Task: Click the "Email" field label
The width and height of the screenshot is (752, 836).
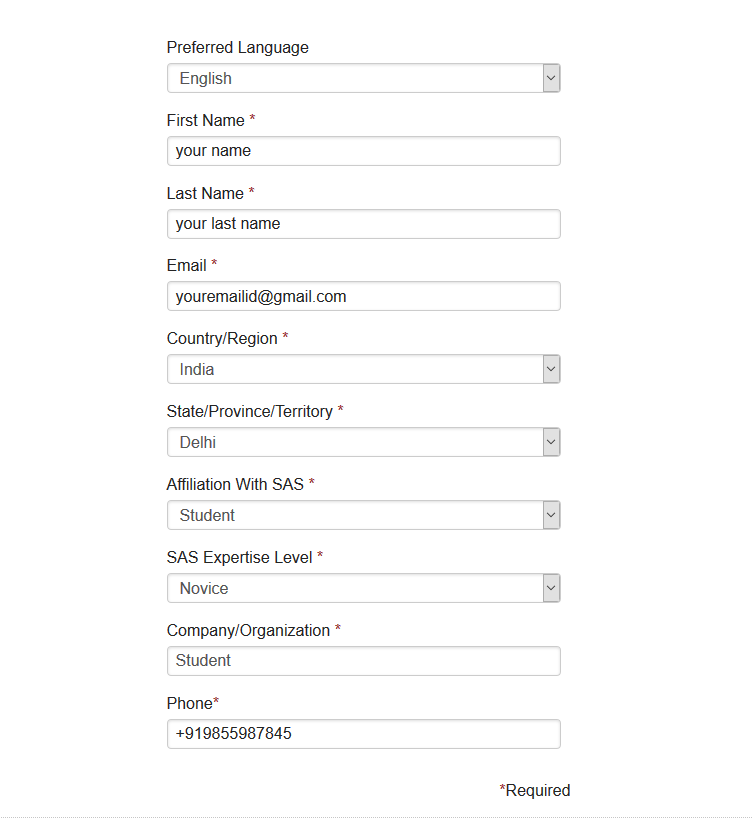Action: (x=186, y=265)
